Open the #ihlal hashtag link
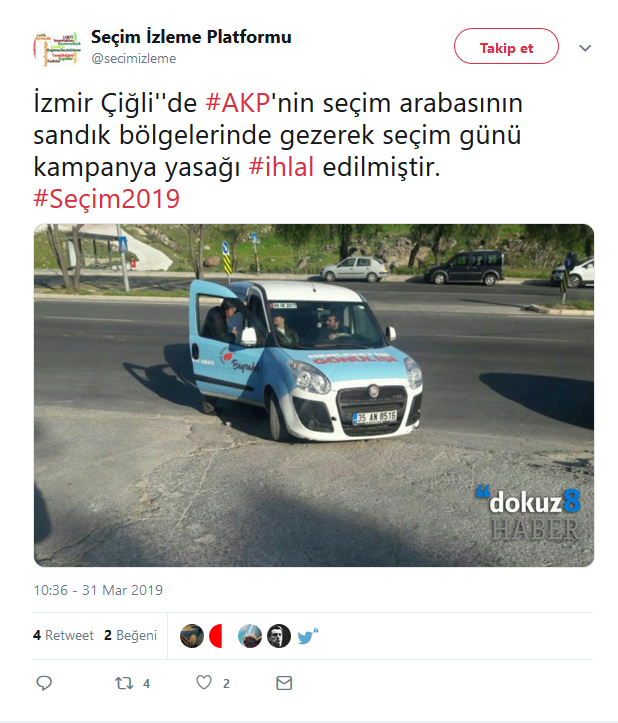This screenshot has height=723, width=618. point(281,166)
